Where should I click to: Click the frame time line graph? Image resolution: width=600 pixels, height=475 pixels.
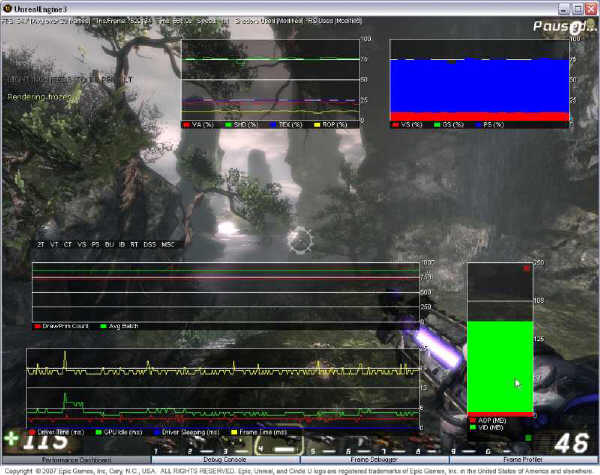(223, 388)
